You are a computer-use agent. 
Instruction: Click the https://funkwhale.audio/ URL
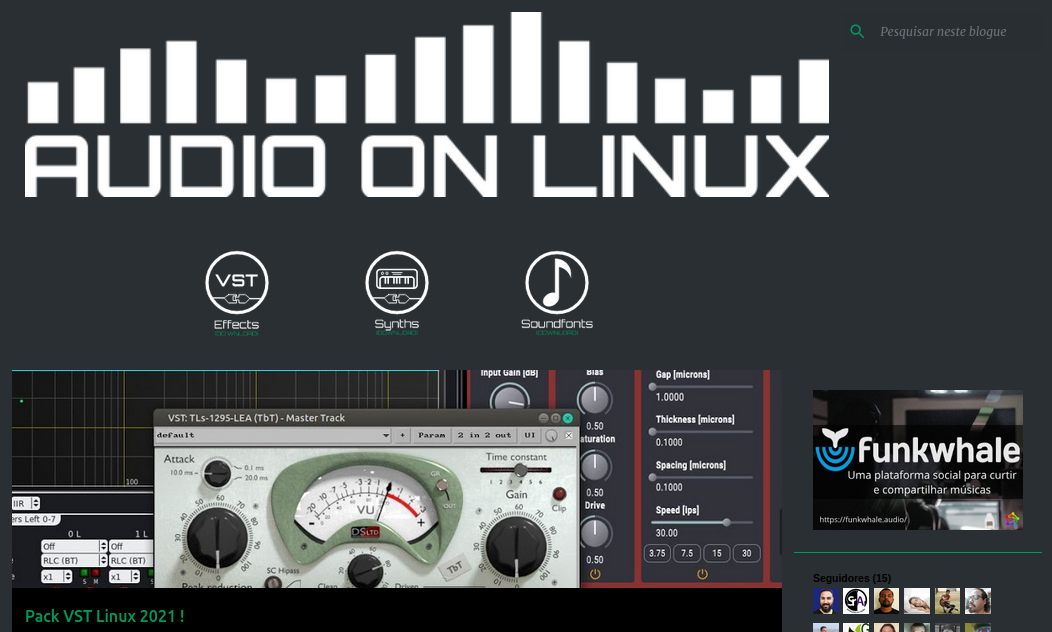863,519
